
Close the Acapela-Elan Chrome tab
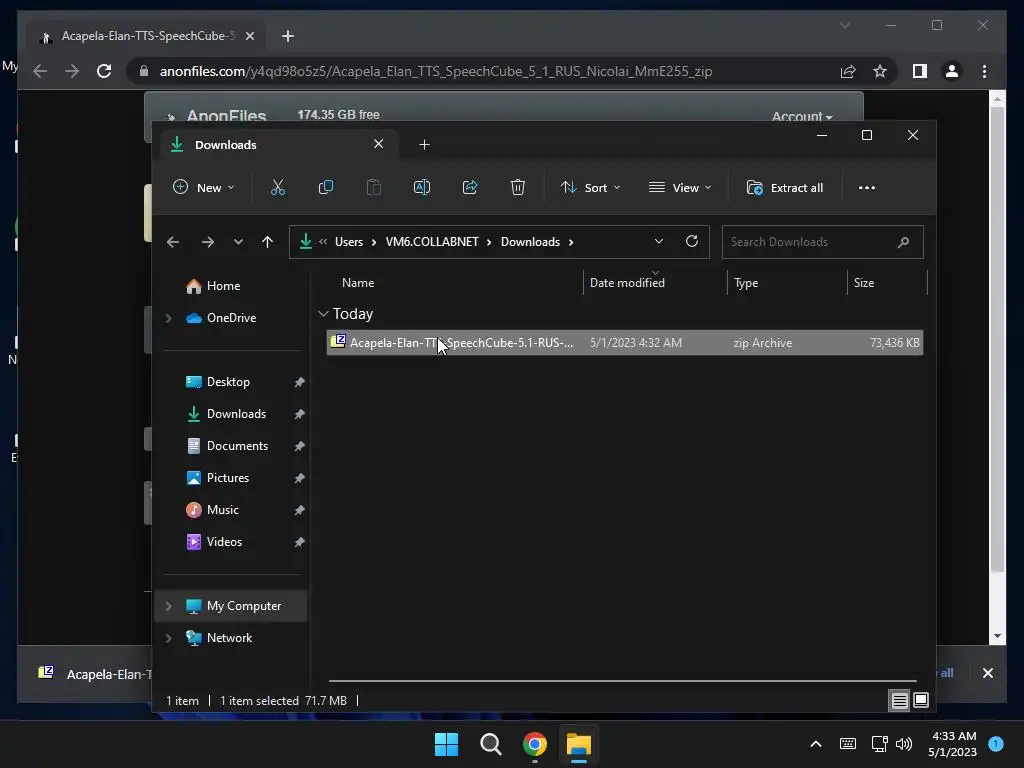tap(249, 37)
